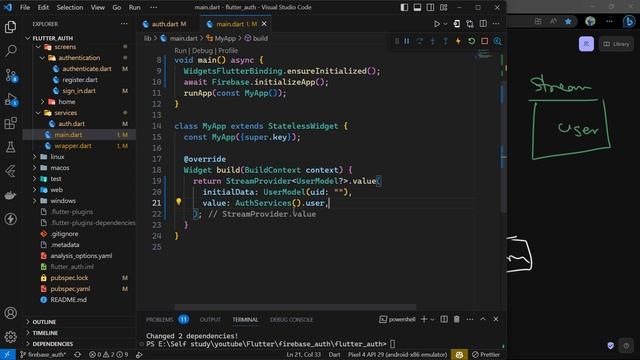Screen dimensions: 640x360
Task: Open the File menu
Action: 25,7
